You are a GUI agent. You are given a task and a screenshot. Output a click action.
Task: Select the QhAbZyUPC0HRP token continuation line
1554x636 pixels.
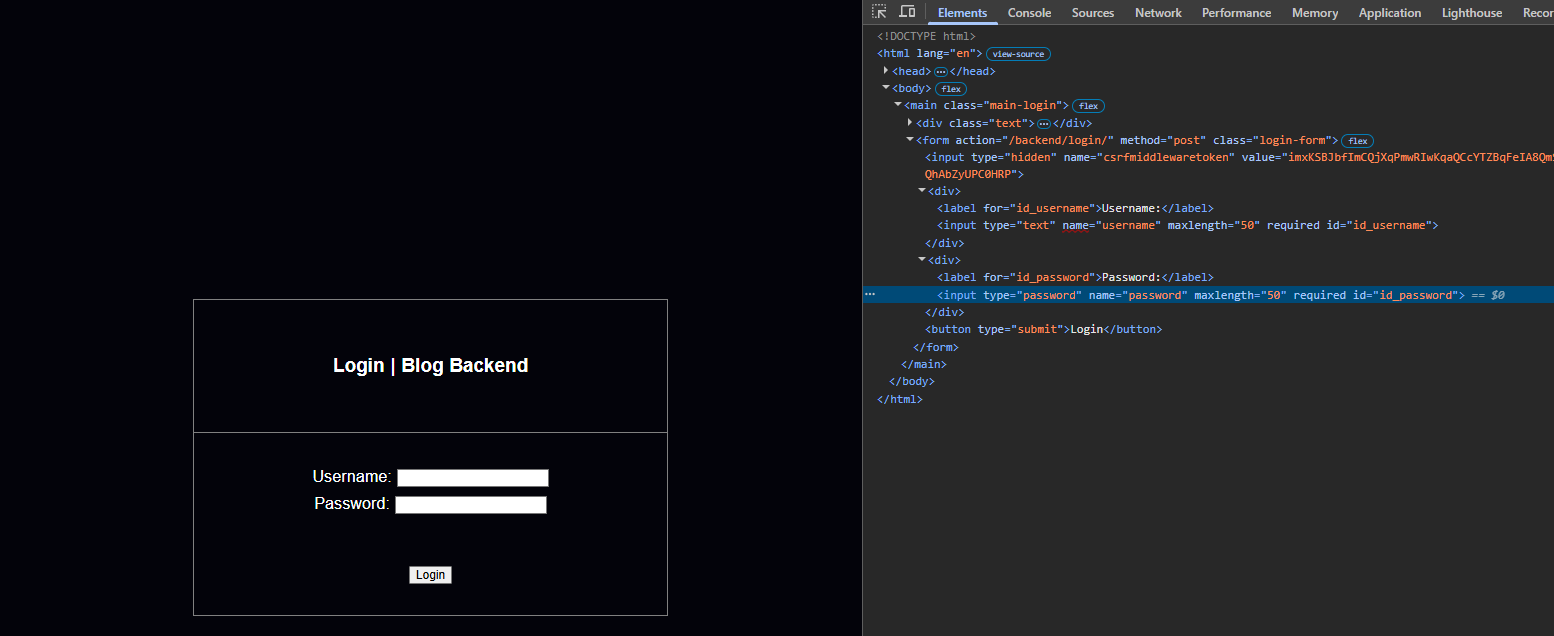tap(975, 174)
